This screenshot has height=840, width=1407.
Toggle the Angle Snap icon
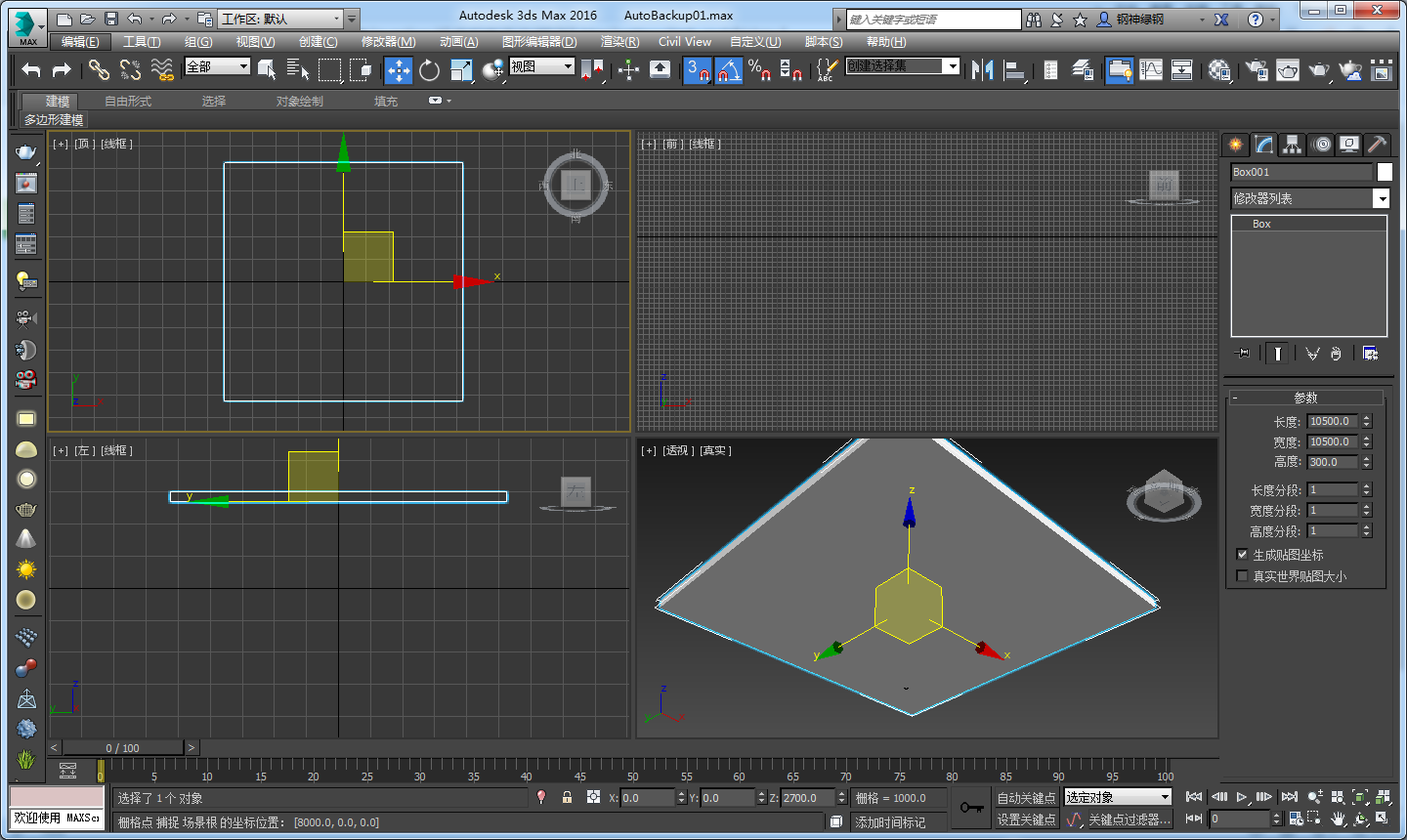[729, 70]
